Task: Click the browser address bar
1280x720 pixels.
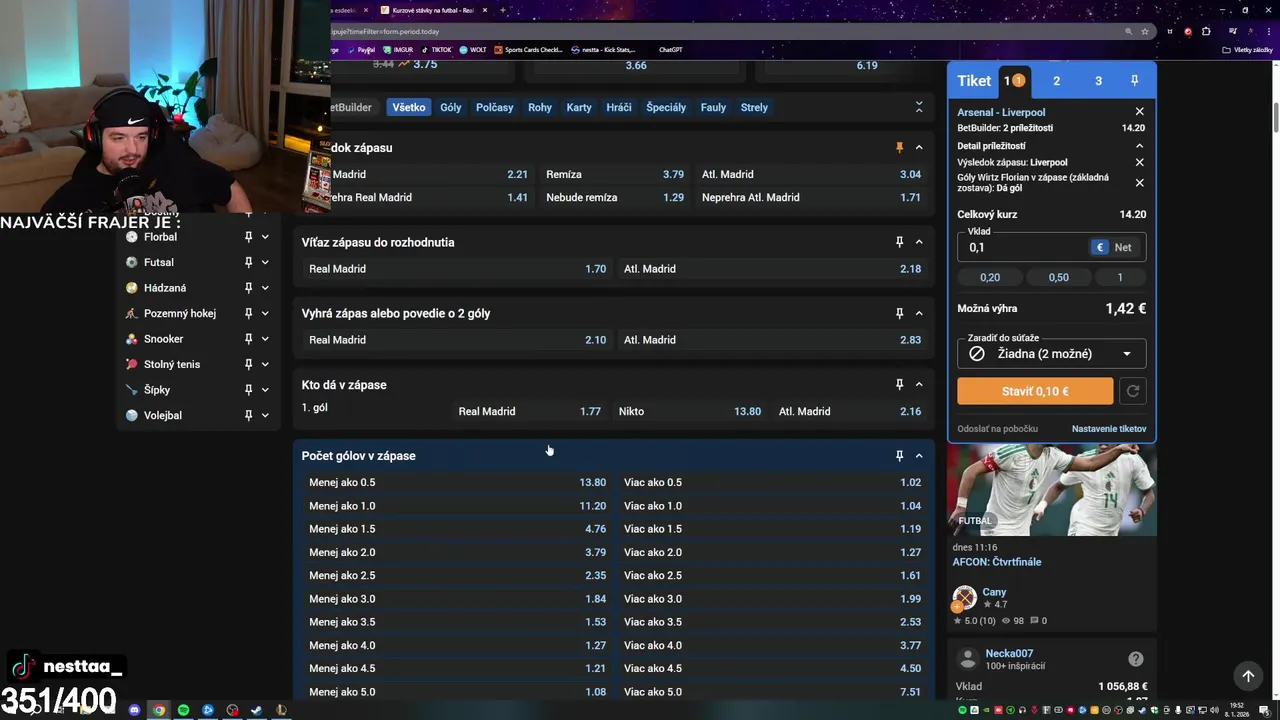Action: click(x=725, y=31)
